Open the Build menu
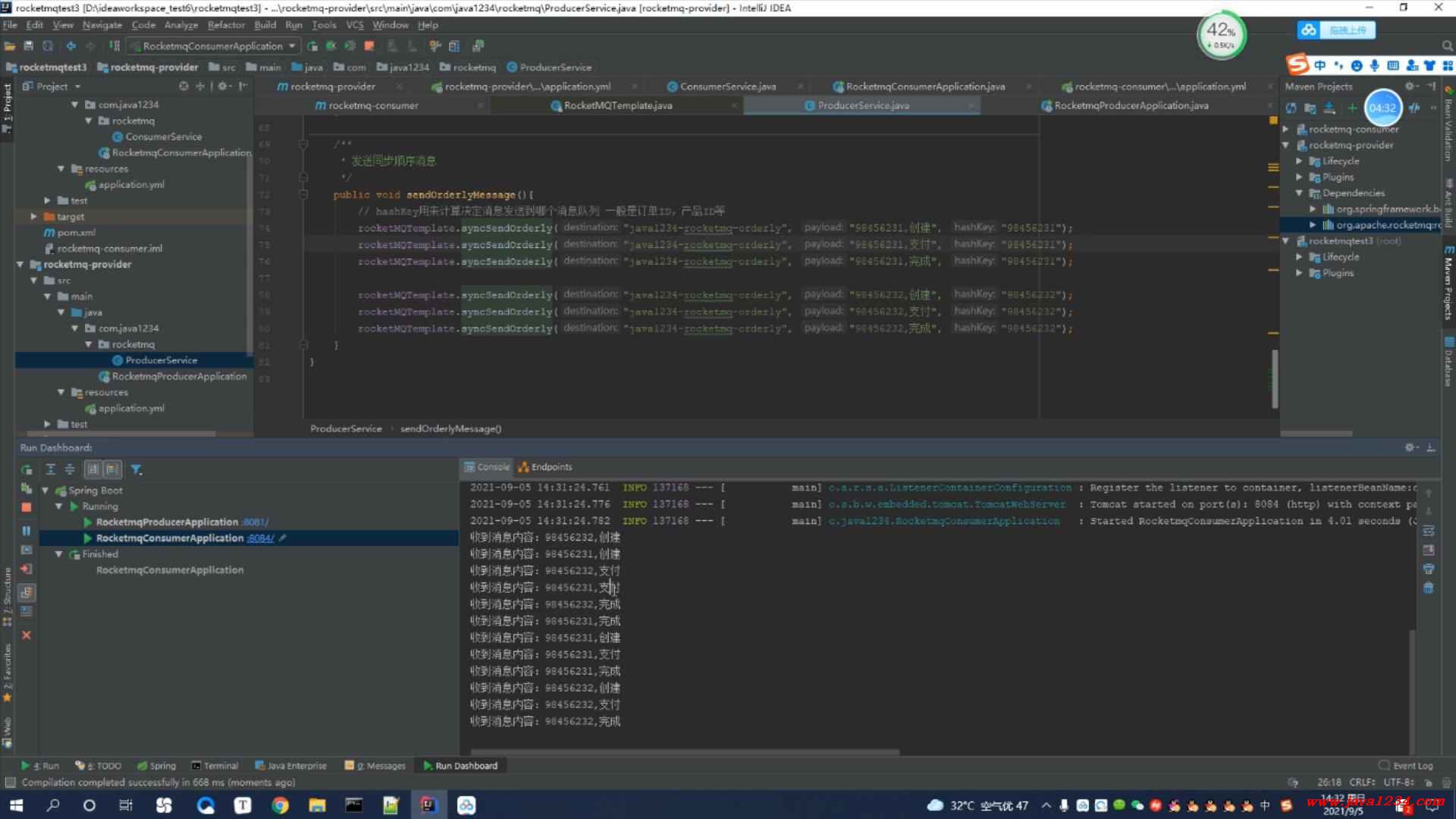This screenshot has width=1456, height=819. 265,25
